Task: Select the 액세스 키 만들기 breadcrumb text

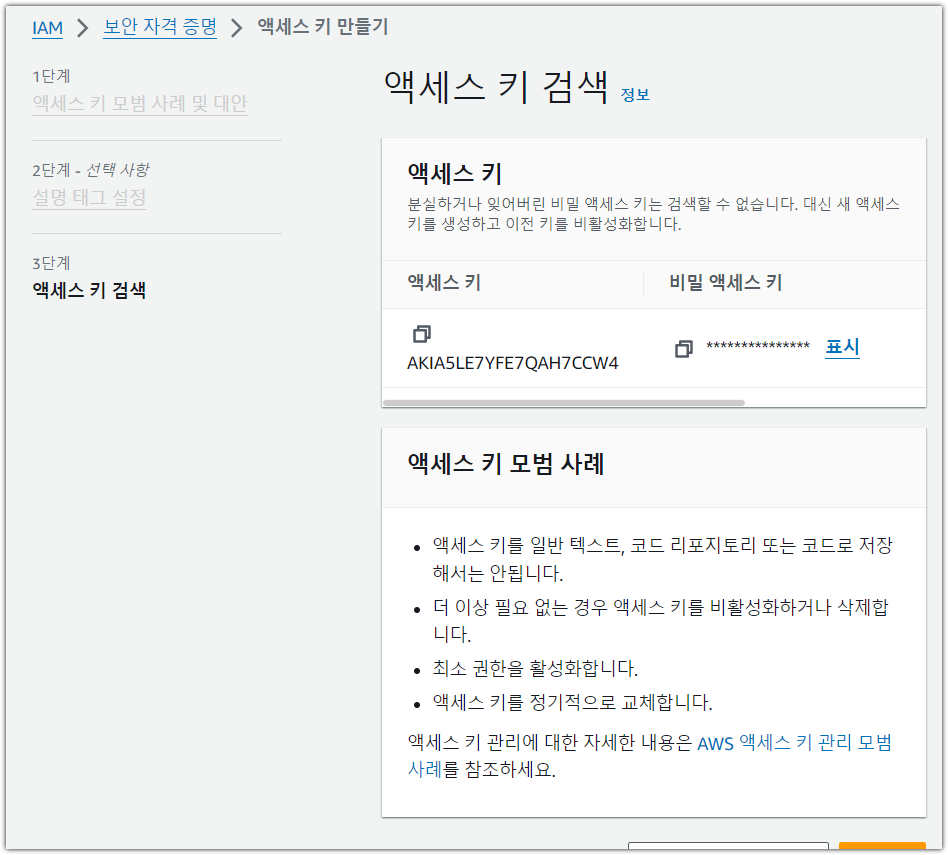Action: tap(323, 27)
